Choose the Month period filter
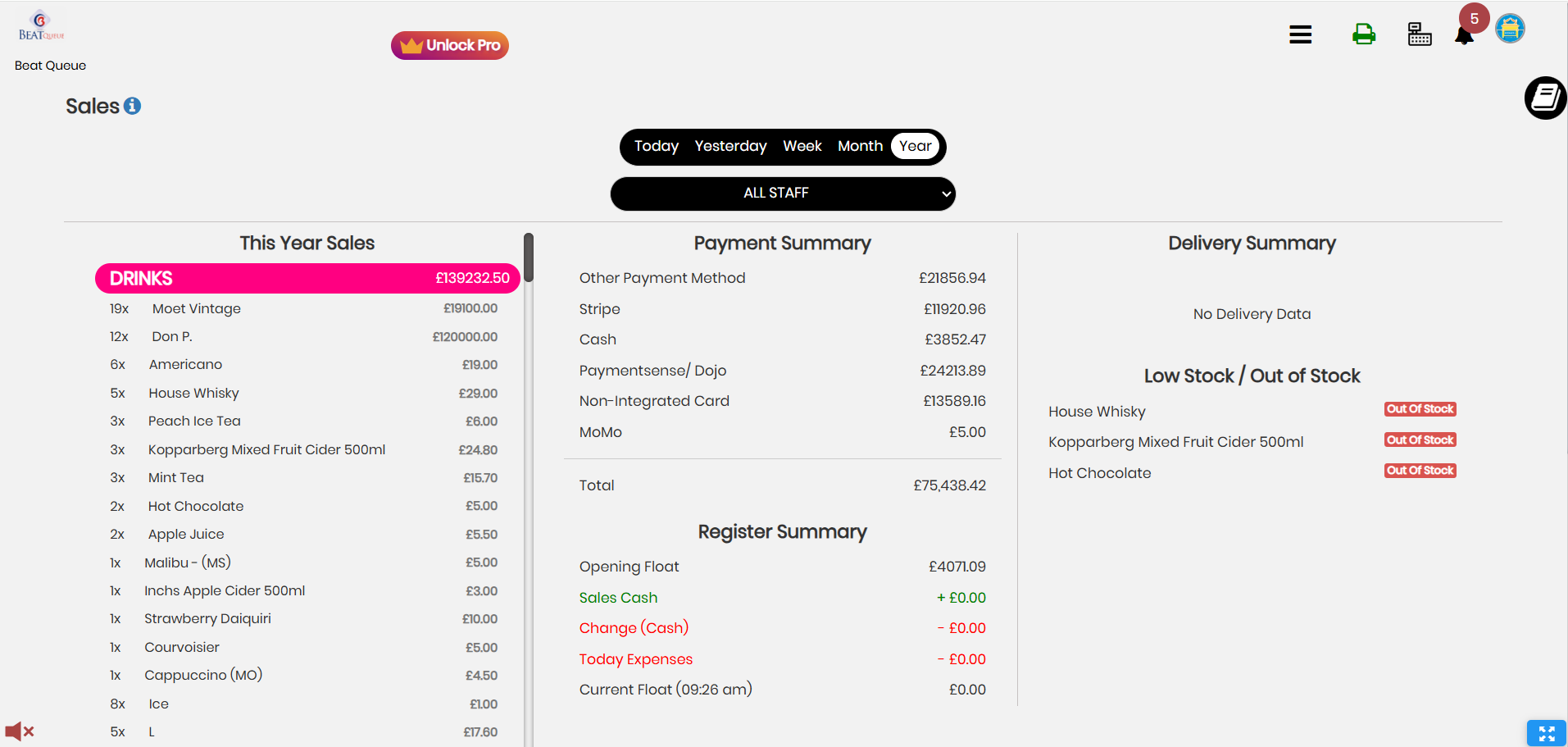Image resolution: width=1568 pixels, height=747 pixels. click(x=860, y=146)
